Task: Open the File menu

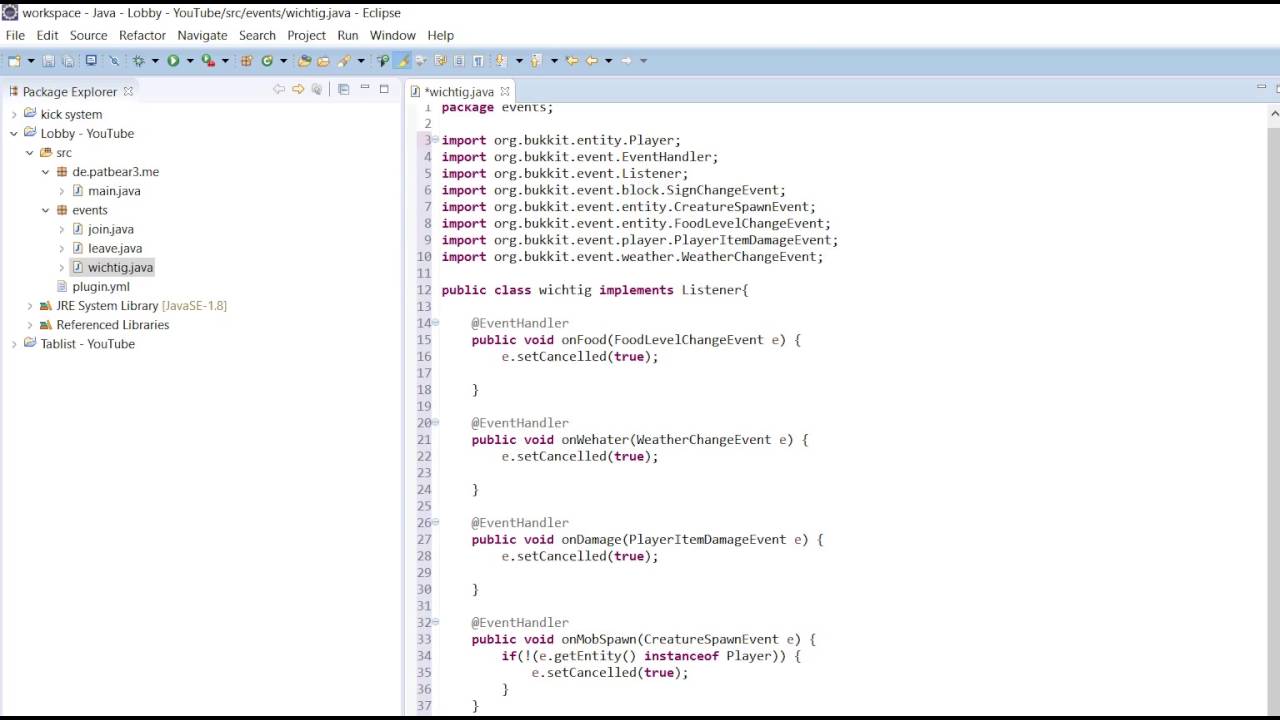Action: click(x=15, y=35)
